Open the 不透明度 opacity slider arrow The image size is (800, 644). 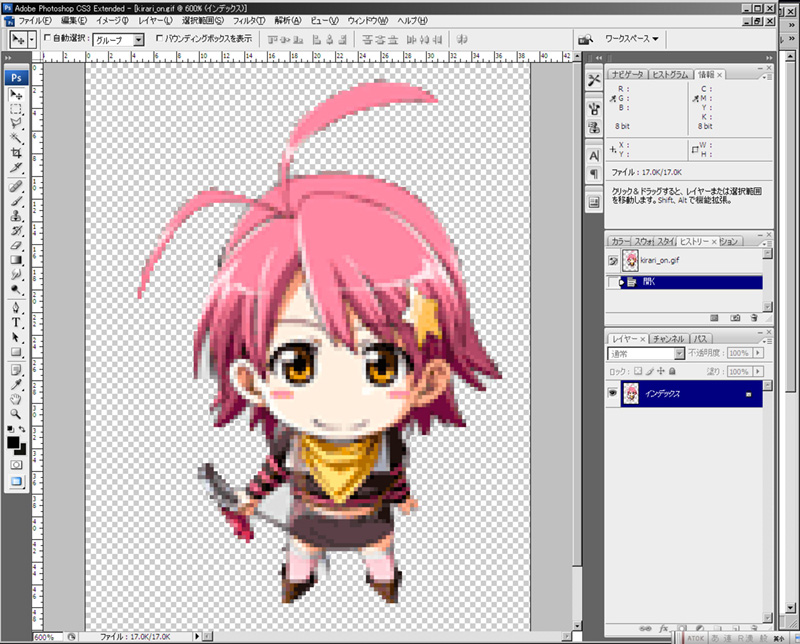tap(758, 353)
